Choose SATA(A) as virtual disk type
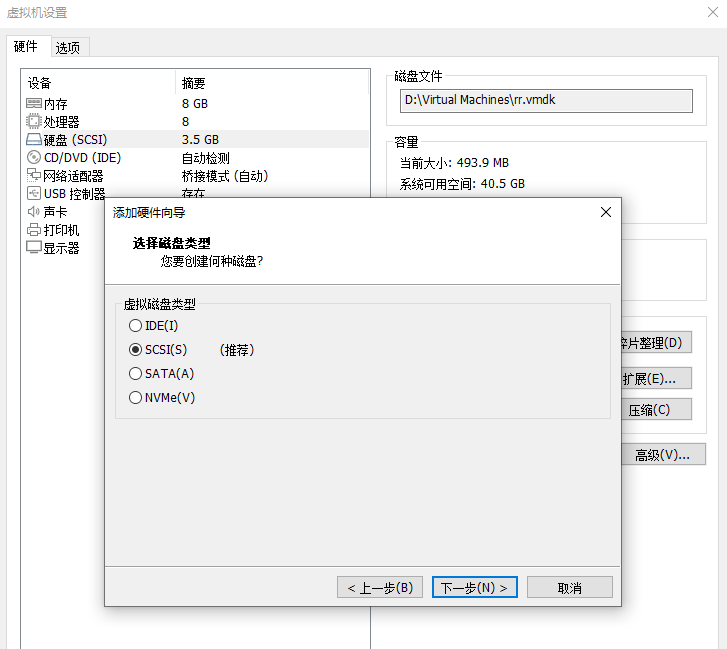 coord(136,374)
